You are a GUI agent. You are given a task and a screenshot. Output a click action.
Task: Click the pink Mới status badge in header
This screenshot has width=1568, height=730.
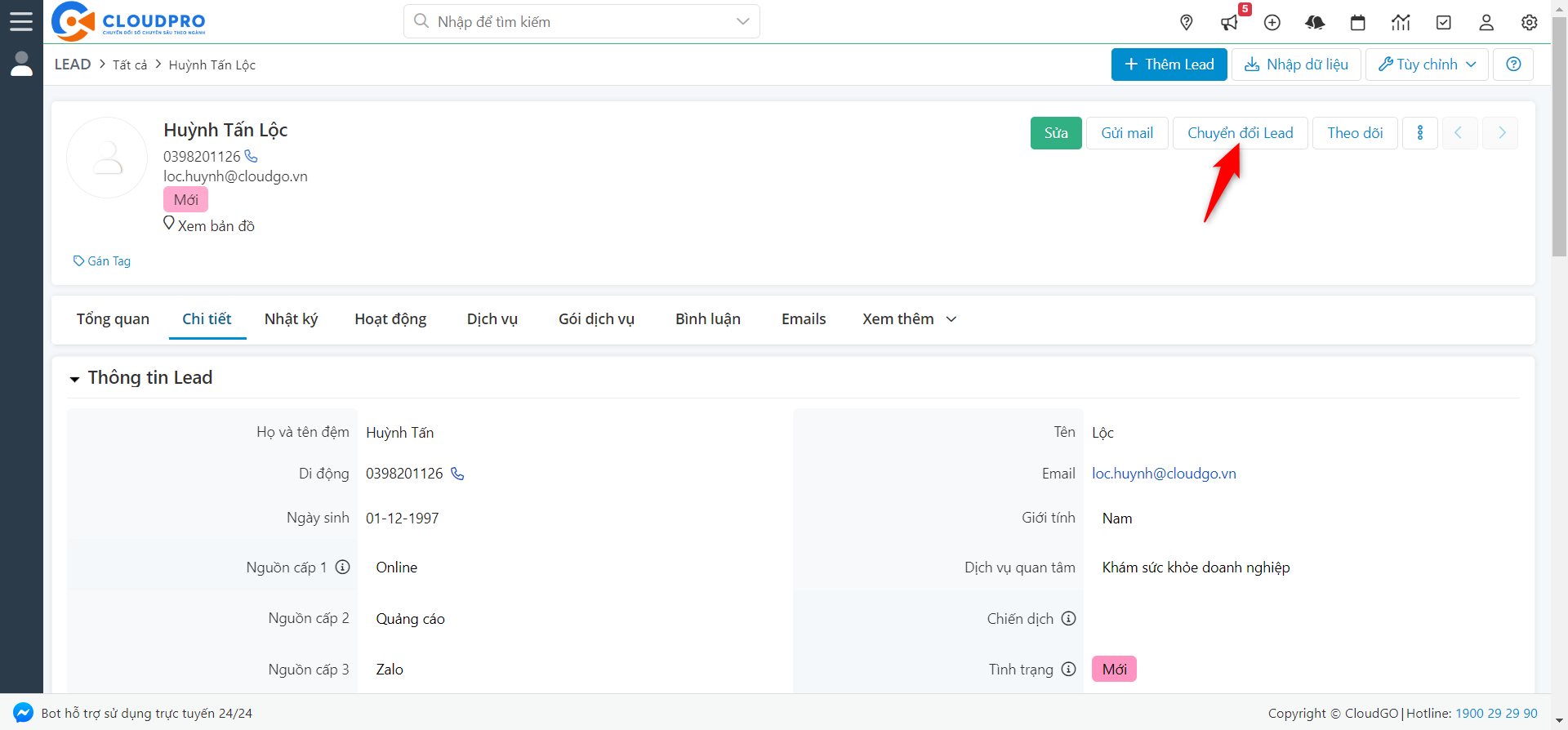click(185, 199)
